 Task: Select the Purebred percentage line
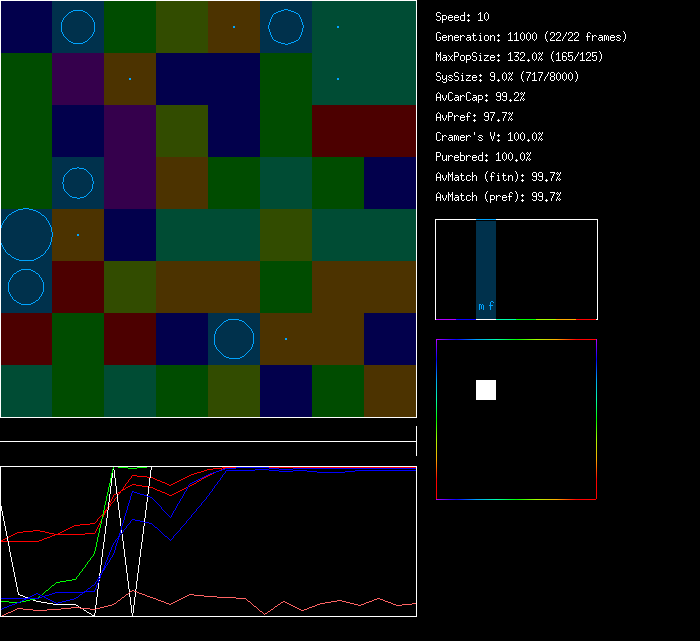483,157
